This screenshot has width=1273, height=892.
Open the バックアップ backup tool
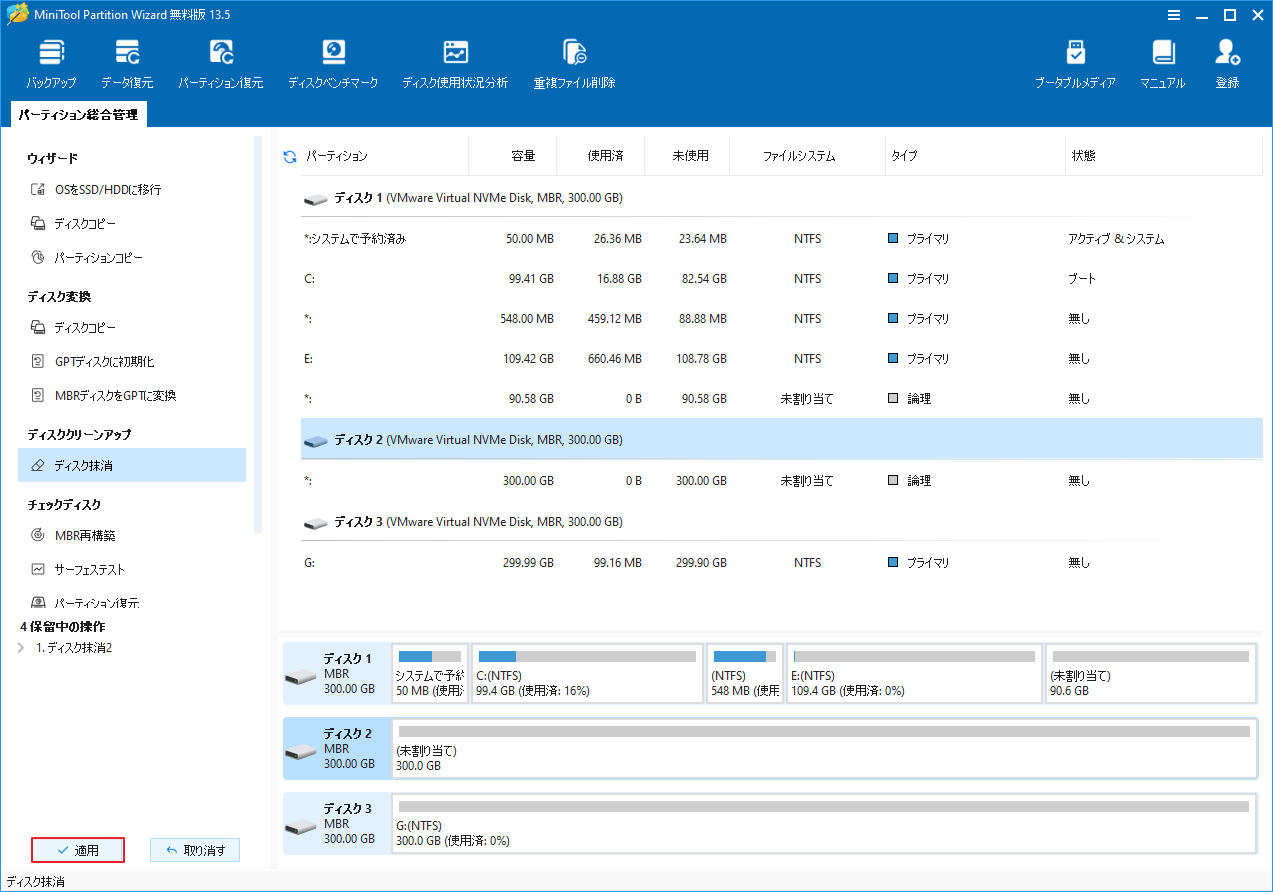(x=51, y=64)
